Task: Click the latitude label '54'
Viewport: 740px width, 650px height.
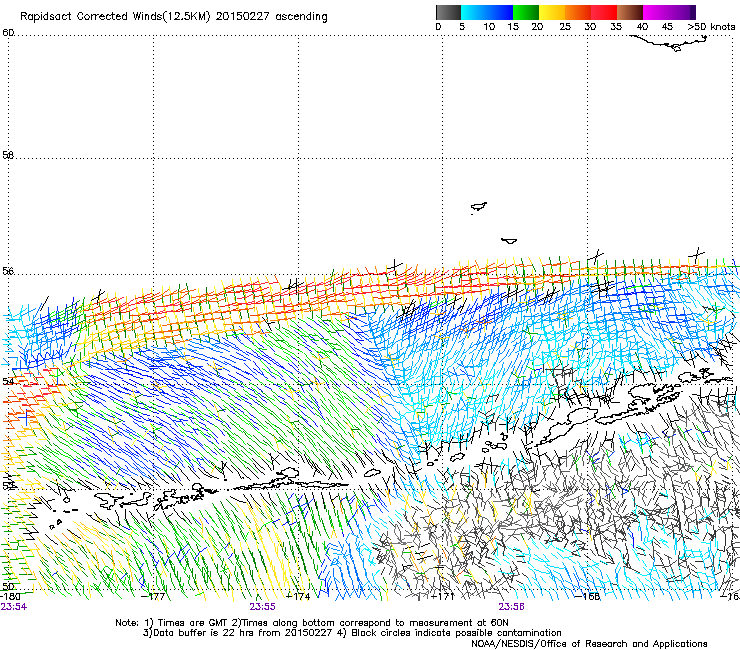Action: [8, 381]
